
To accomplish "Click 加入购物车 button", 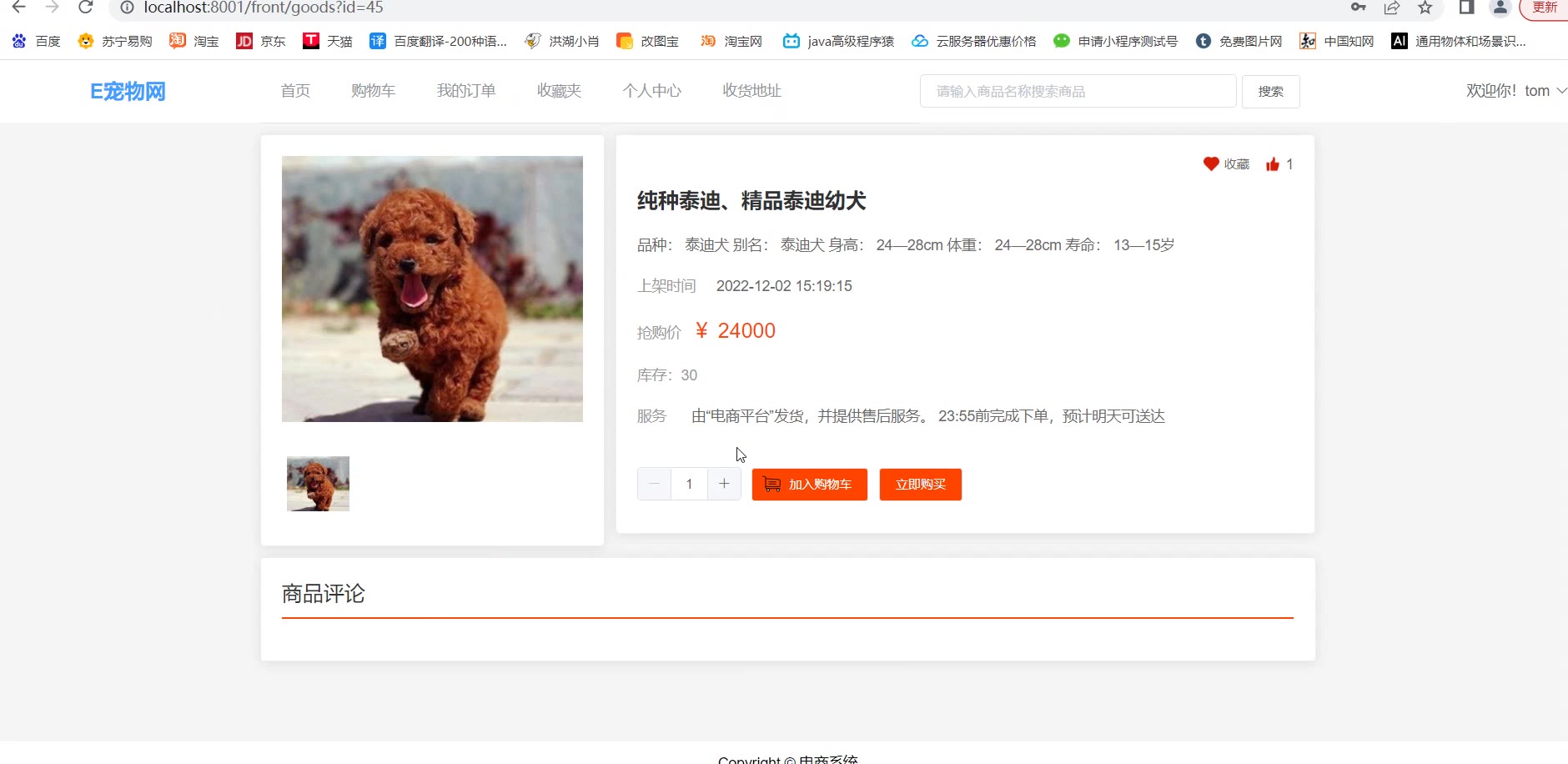I will coord(809,485).
